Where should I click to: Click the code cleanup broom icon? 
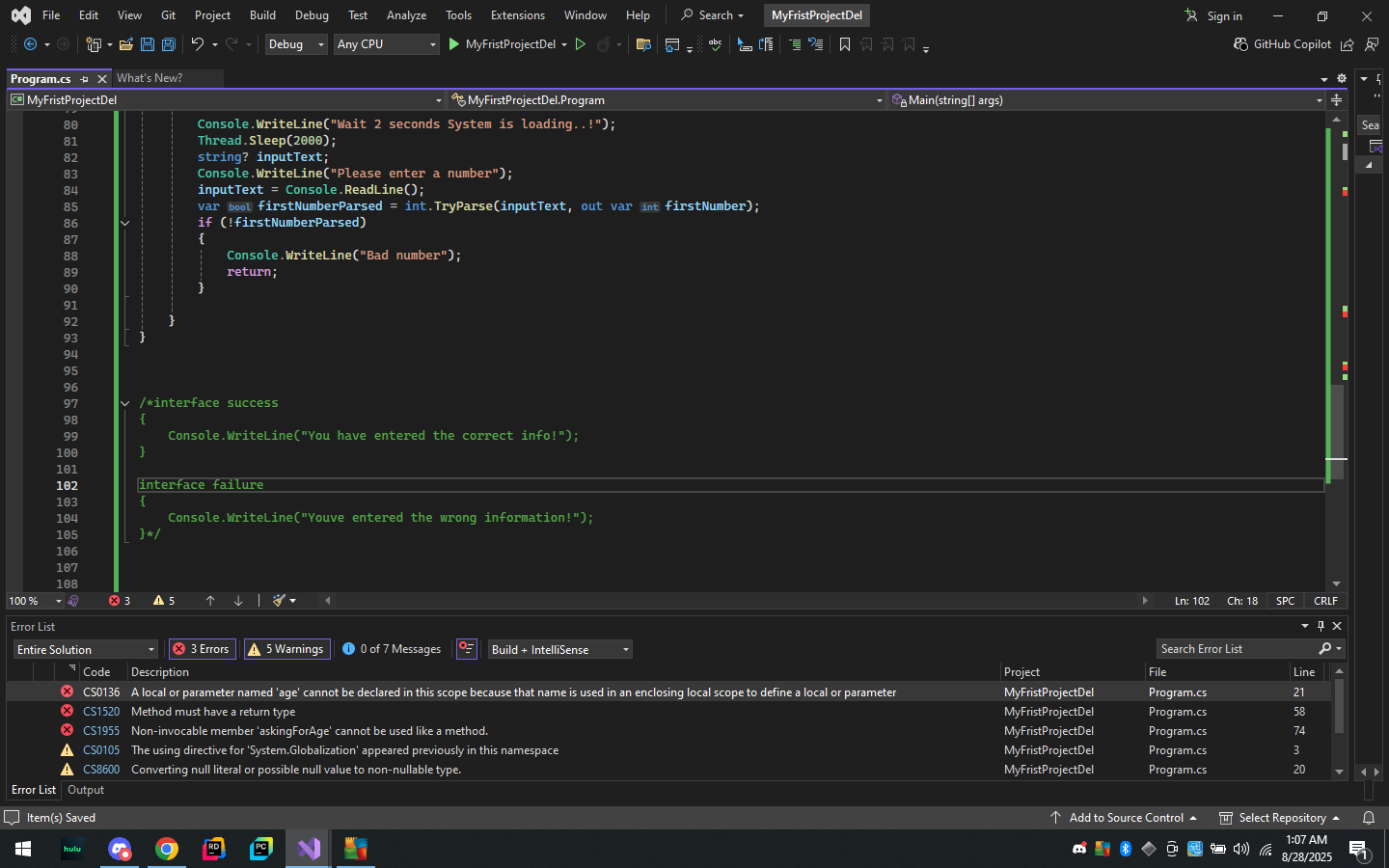point(279,601)
